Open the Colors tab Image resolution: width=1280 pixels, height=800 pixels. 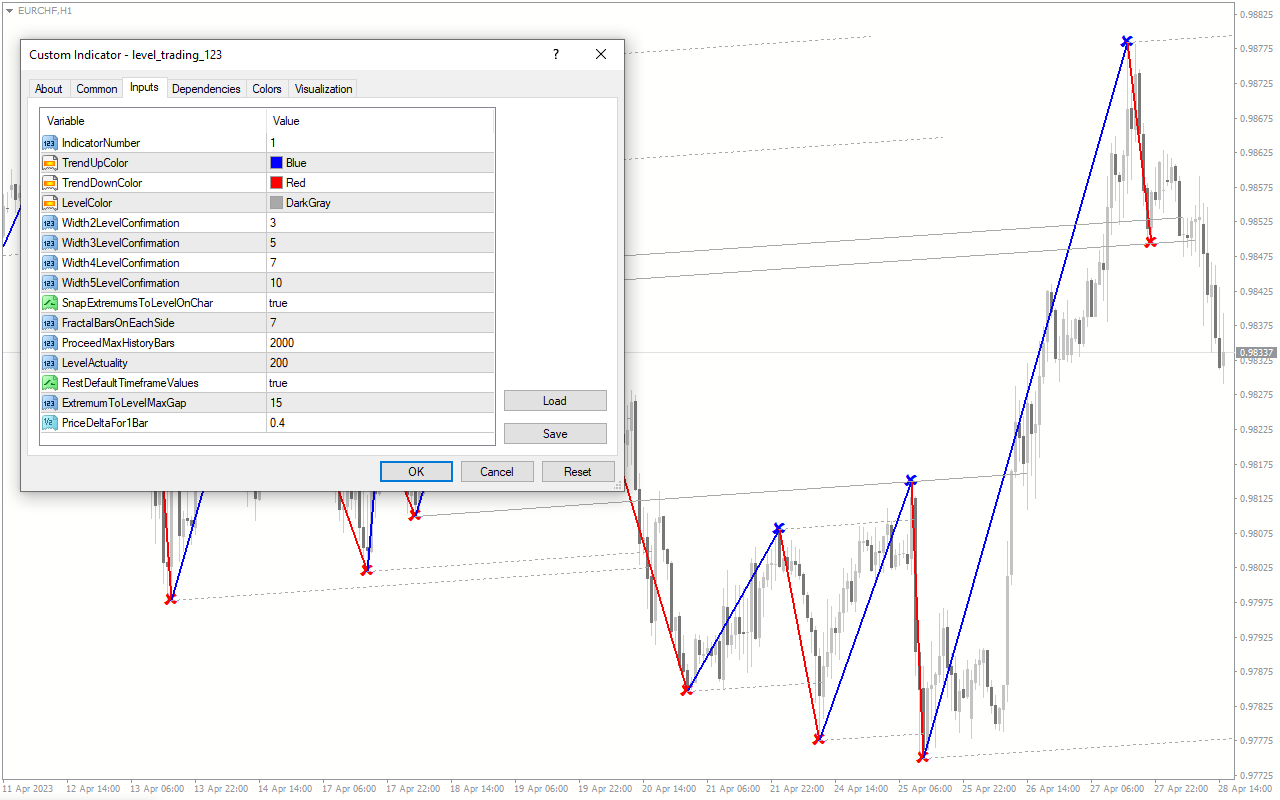267,89
